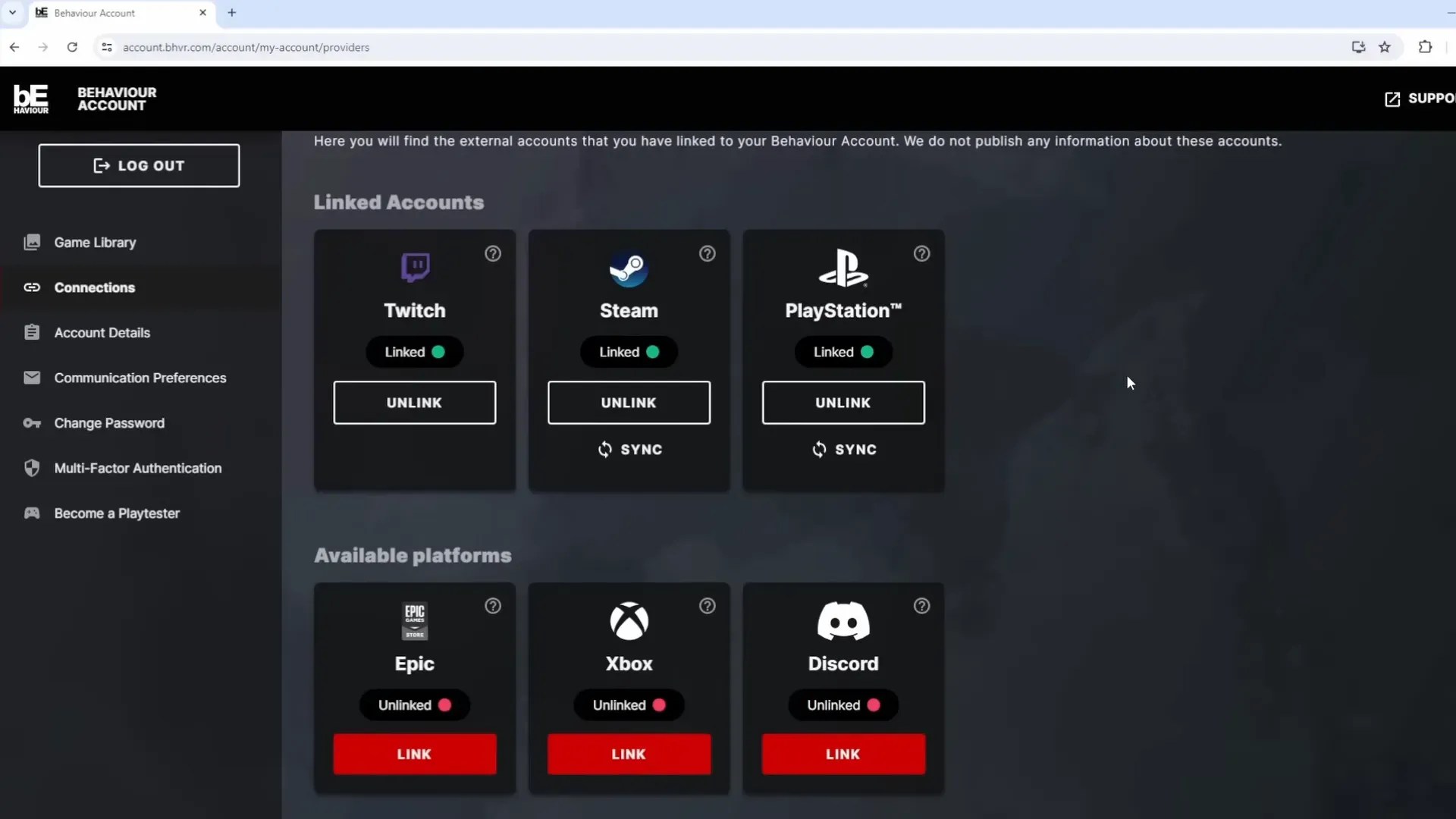Unlink the Twitch account
1456x819 pixels.
[x=414, y=403]
